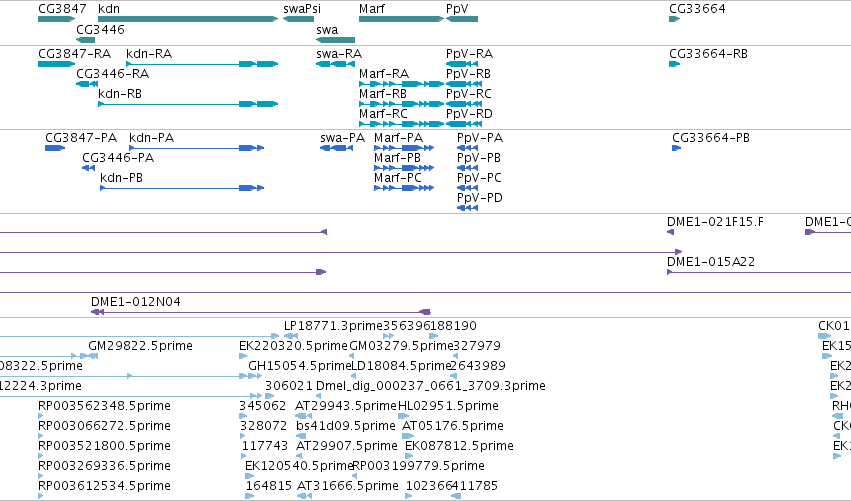This screenshot has height=501, width=851.
Task: Select the Marf gene bar
Action: click(x=402, y=19)
